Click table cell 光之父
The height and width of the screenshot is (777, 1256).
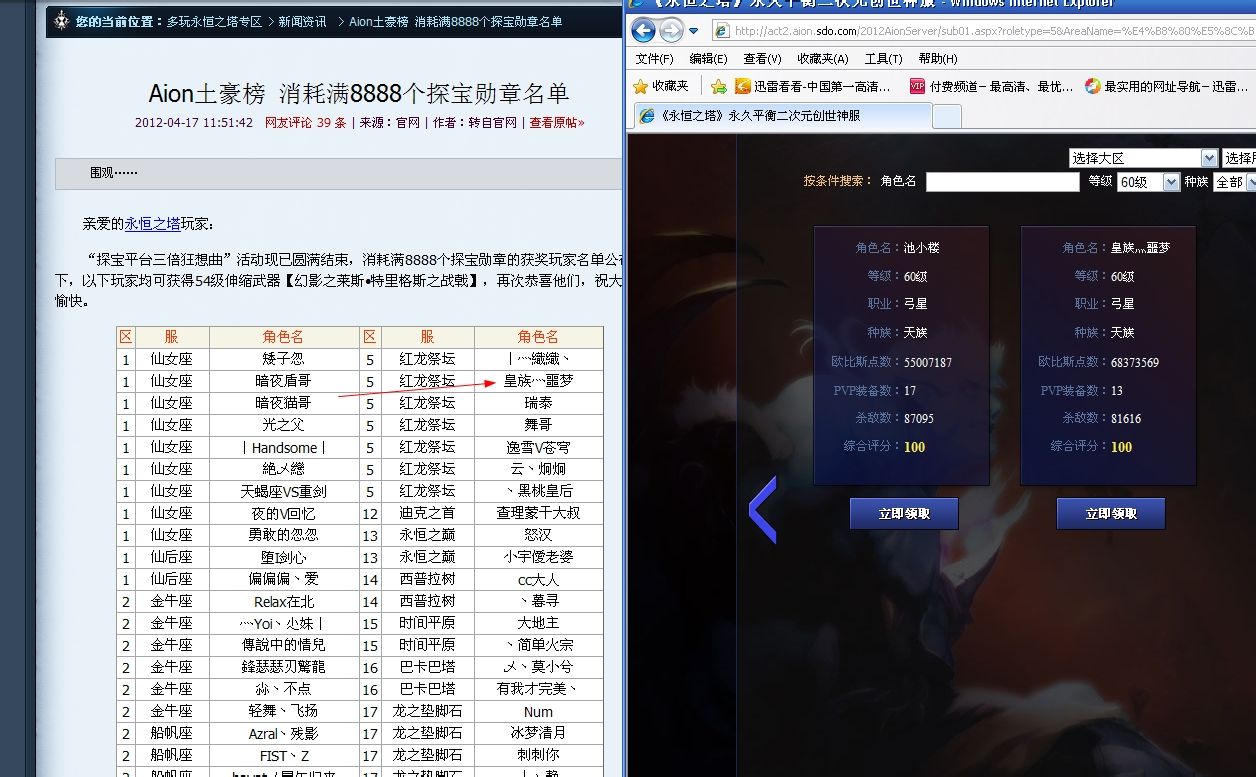[x=284, y=425]
